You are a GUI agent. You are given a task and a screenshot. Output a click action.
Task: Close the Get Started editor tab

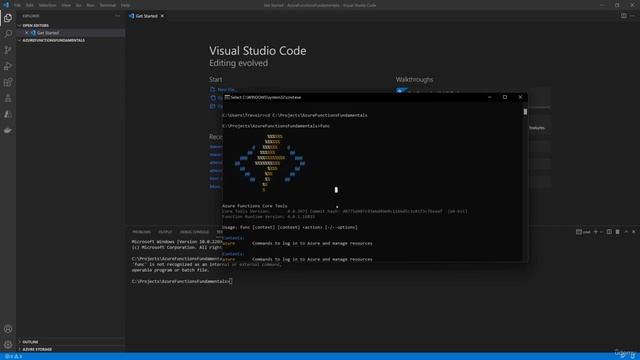coord(162,16)
